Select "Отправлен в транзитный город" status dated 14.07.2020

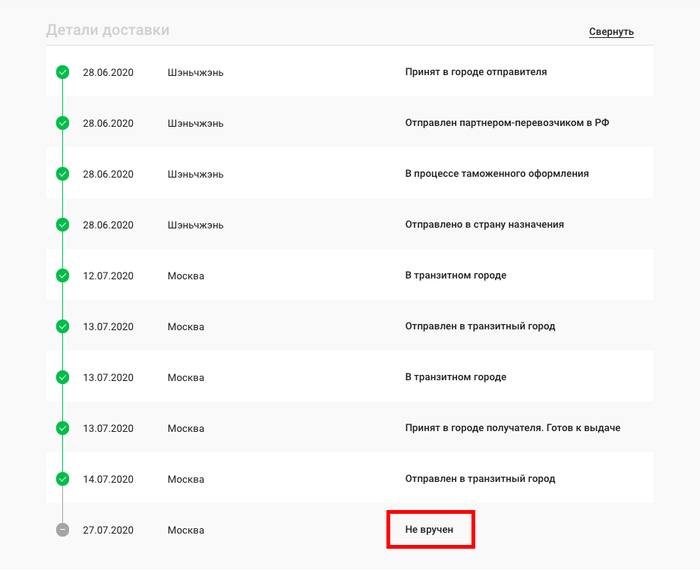pyautogui.click(x=480, y=479)
